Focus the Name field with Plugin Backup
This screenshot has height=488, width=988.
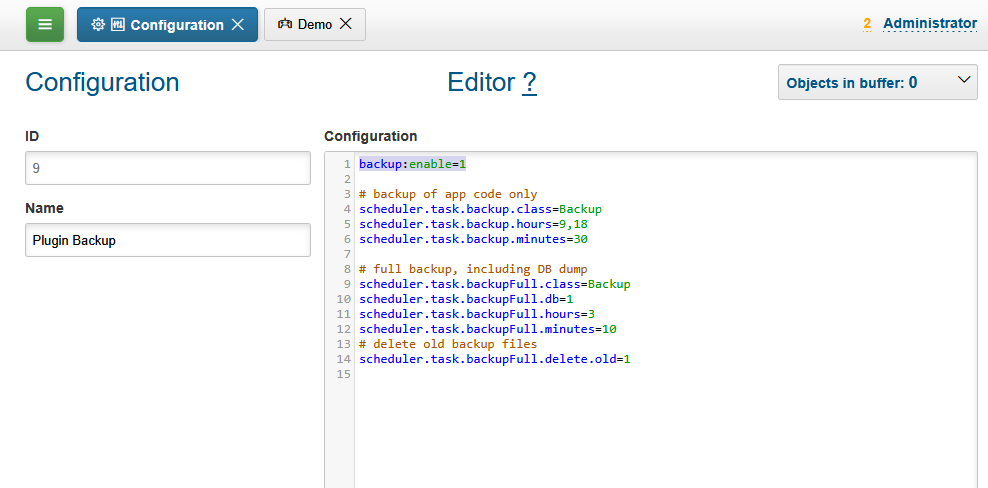pyautogui.click(x=167, y=240)
